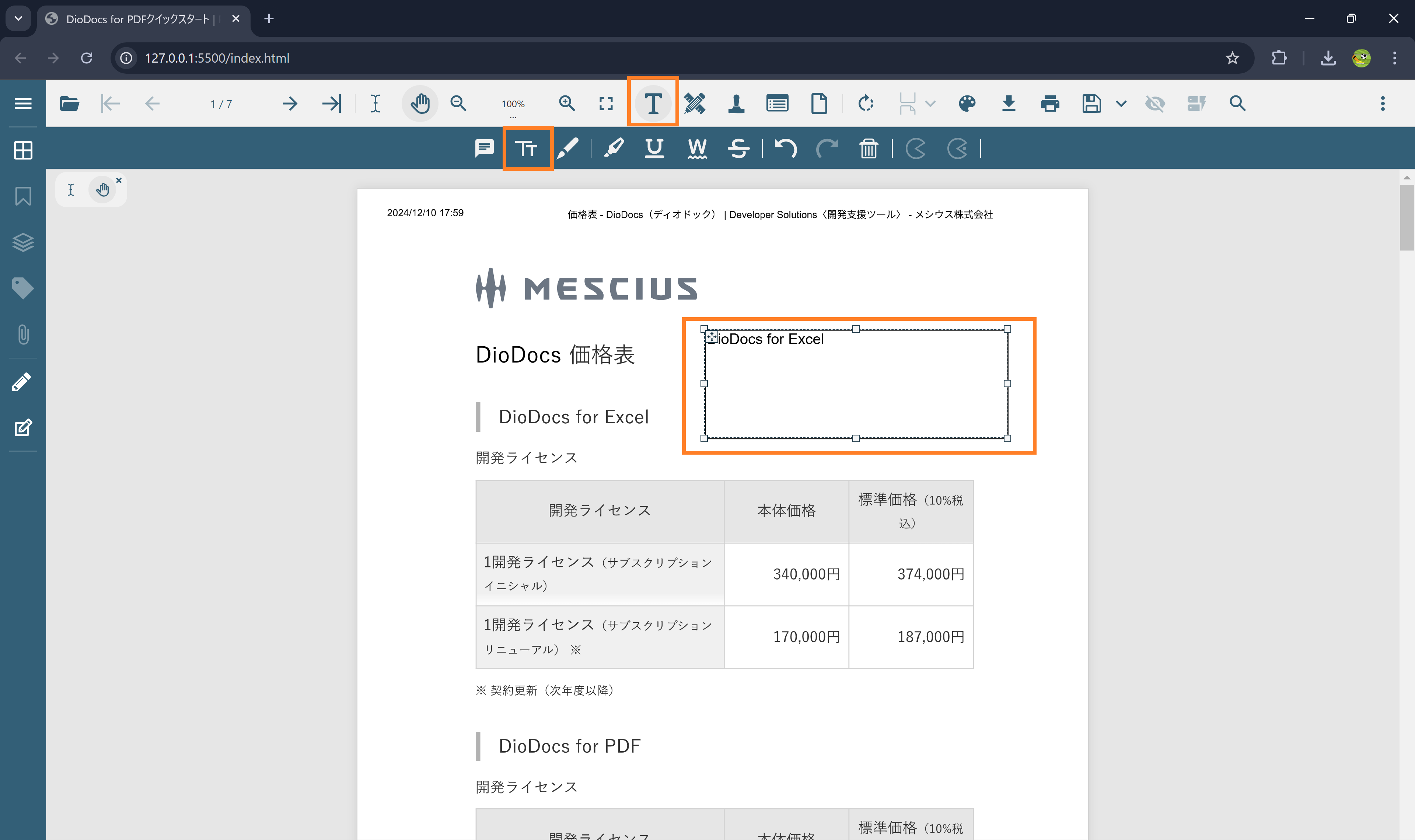The height and width of the screenshot is (840, 1415).
Task: Toggle annotation visibility with the crossed eye
Action: click(1154, 104)
